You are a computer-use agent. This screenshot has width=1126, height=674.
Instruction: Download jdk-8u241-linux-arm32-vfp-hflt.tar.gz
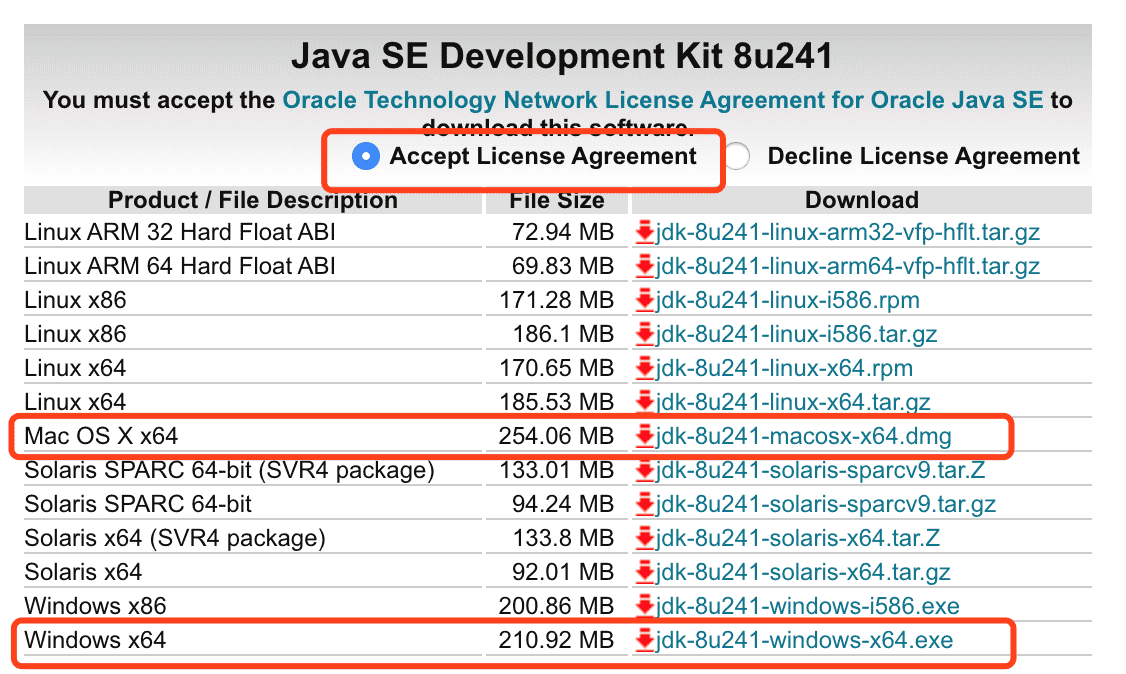click(847, 232)
